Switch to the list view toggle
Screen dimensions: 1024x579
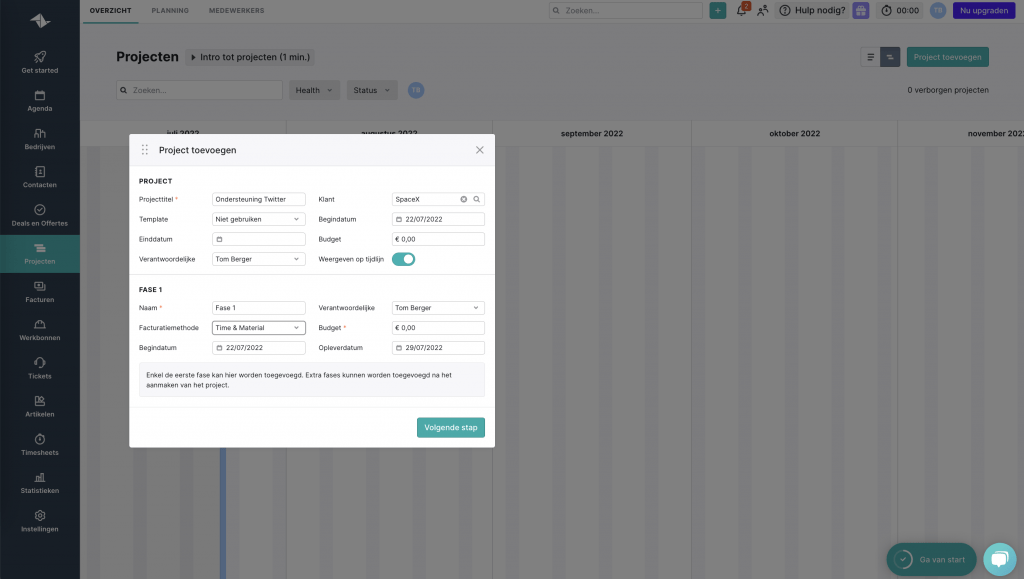(870, 57)
